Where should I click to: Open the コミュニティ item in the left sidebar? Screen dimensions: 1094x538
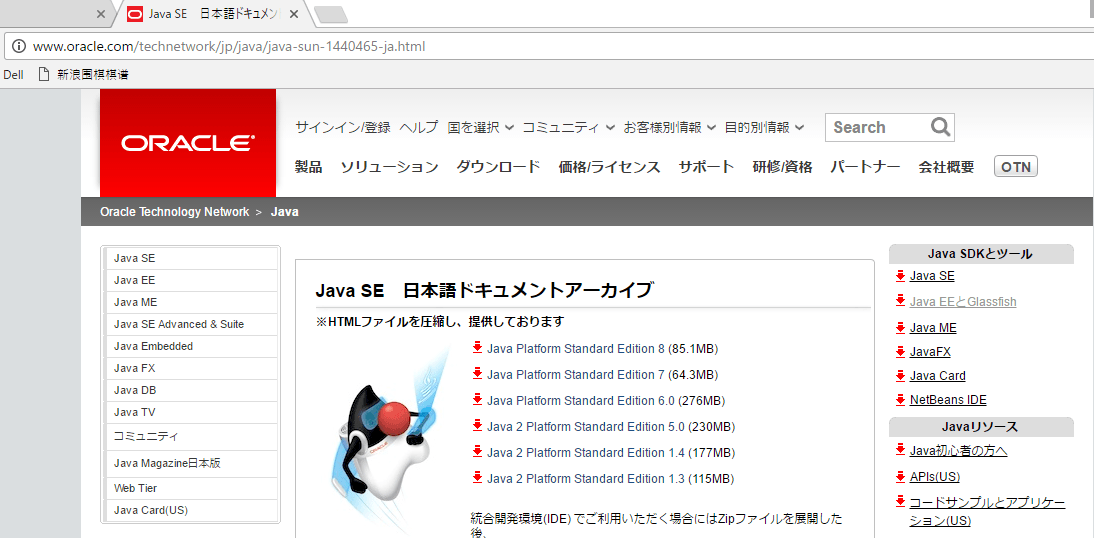pyautogui.click(x=191, y=436)
